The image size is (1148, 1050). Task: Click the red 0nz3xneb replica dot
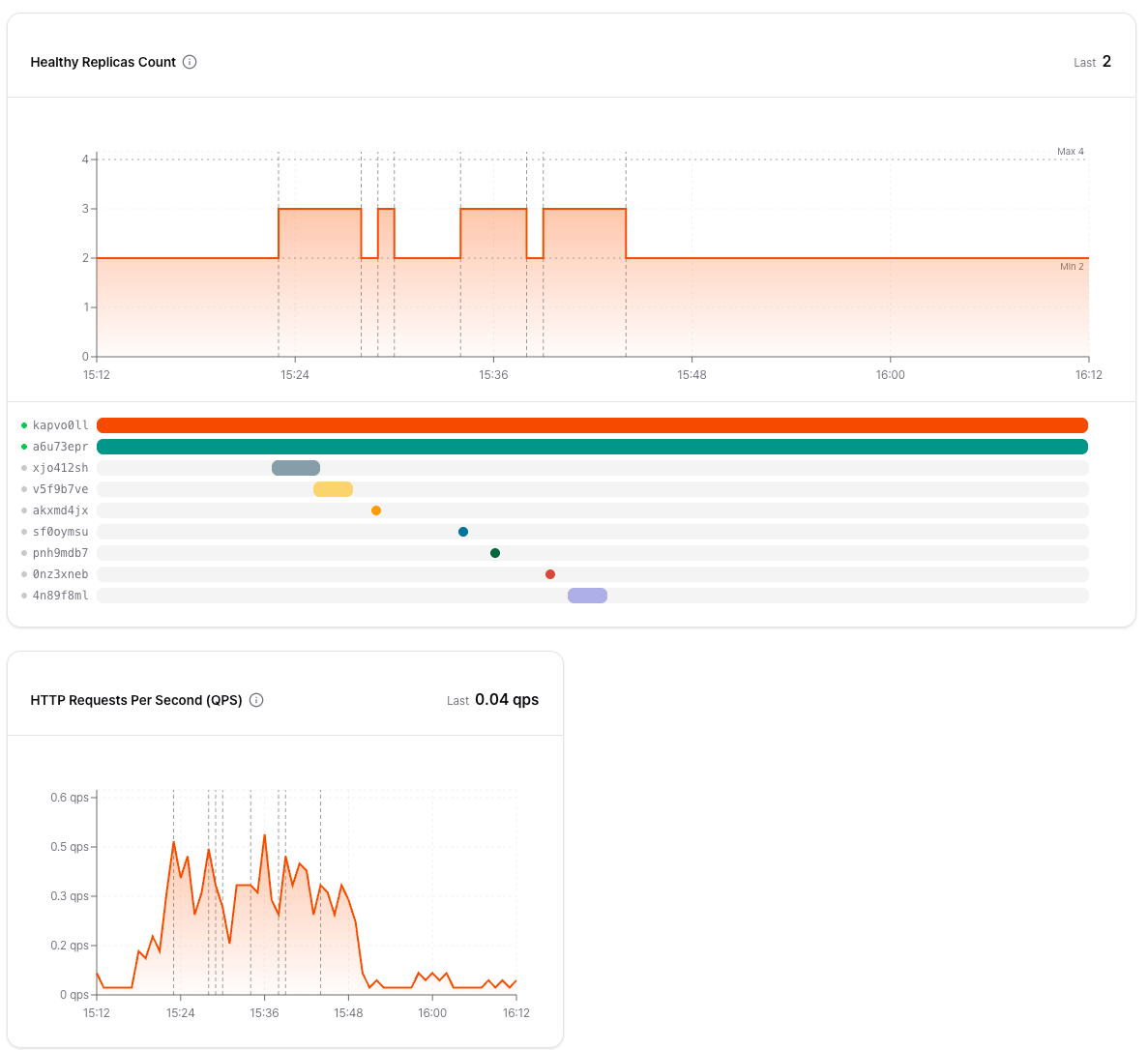pyautogui.click(x=550, y=574)
